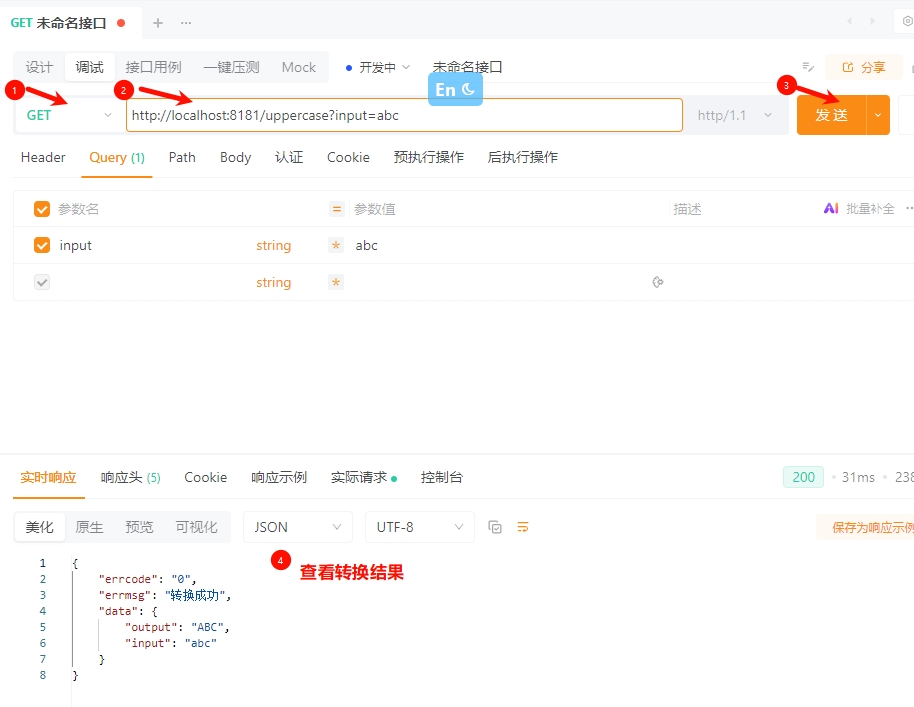Click the request URL input field

click(x=404, y=115)
